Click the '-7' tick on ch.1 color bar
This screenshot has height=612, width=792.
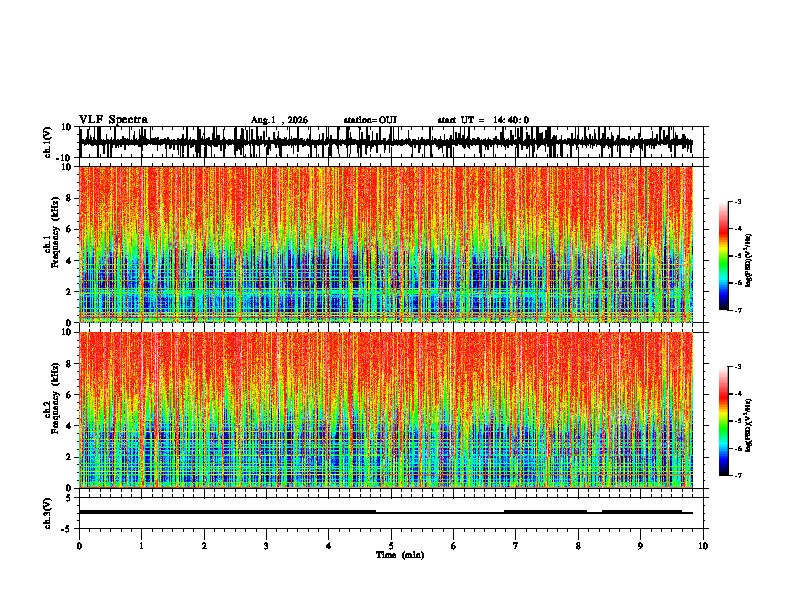click(738, 310)
